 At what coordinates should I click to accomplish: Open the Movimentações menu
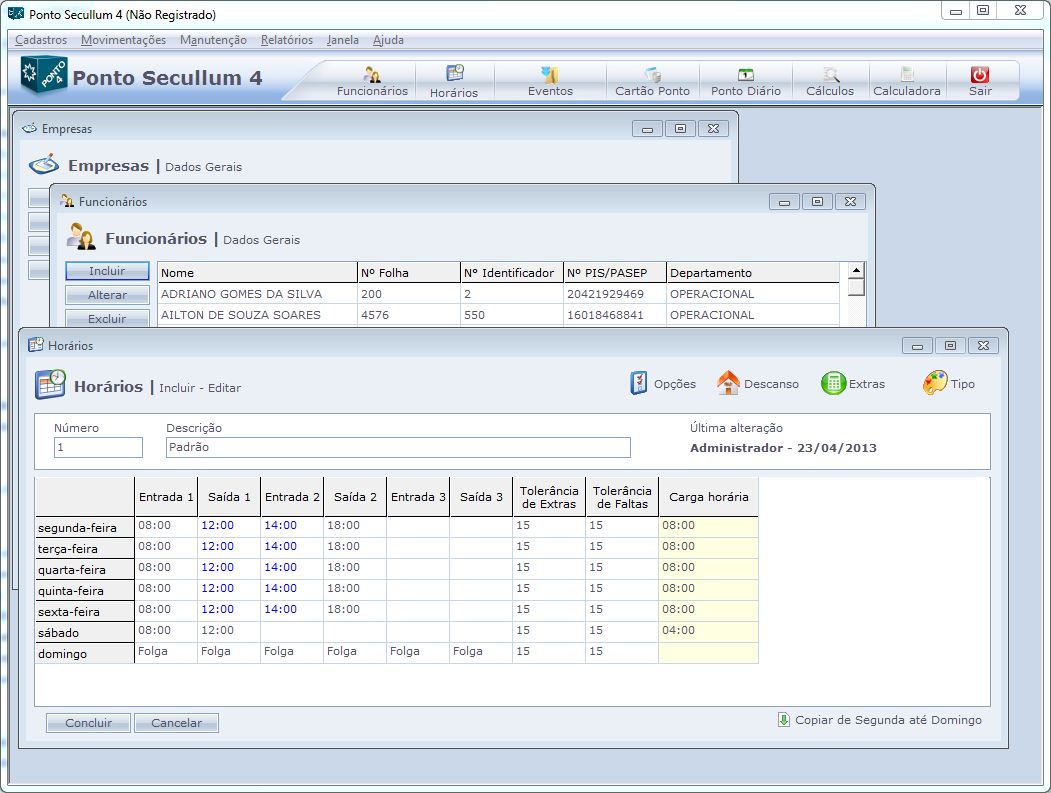pyautogui.click(x=123, y=40)
